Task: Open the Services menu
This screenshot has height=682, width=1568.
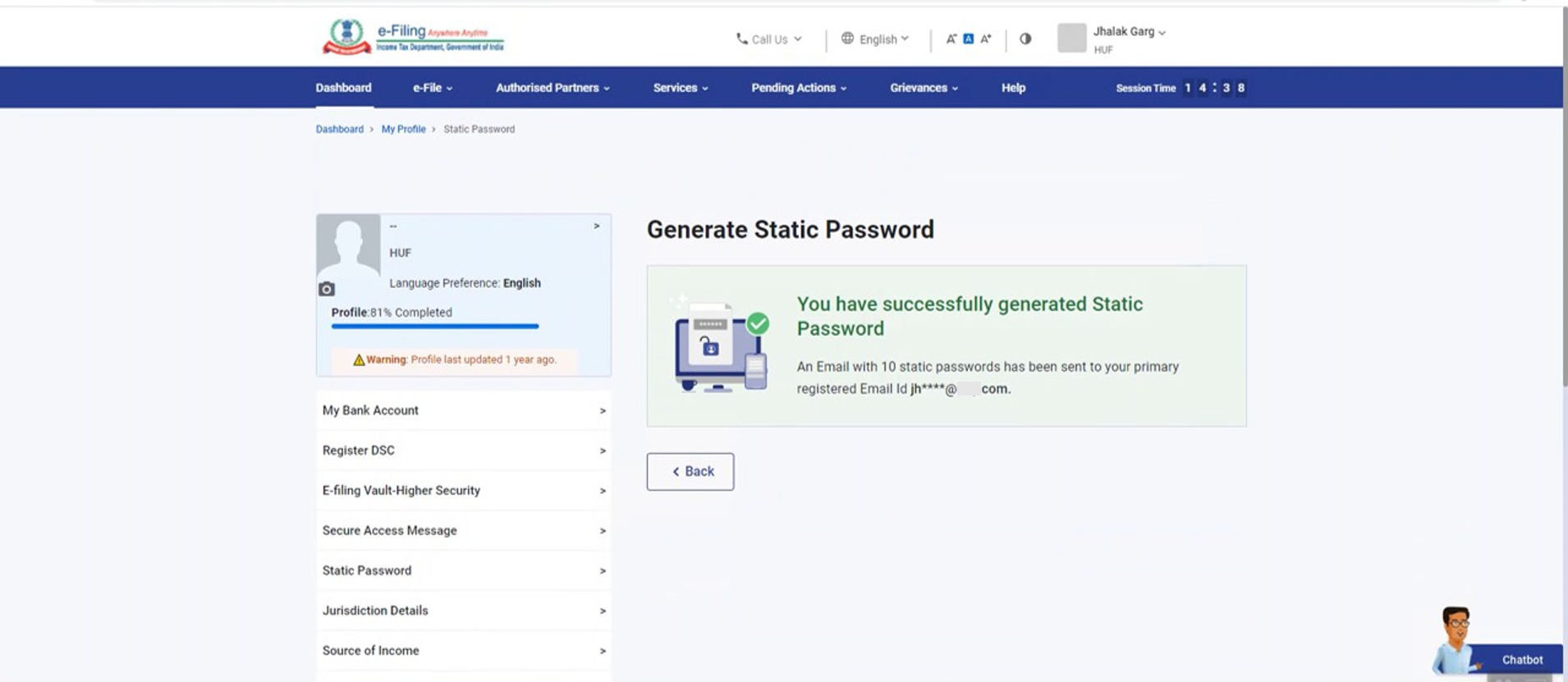Action: pyautogui.click(x=680, y=88)
